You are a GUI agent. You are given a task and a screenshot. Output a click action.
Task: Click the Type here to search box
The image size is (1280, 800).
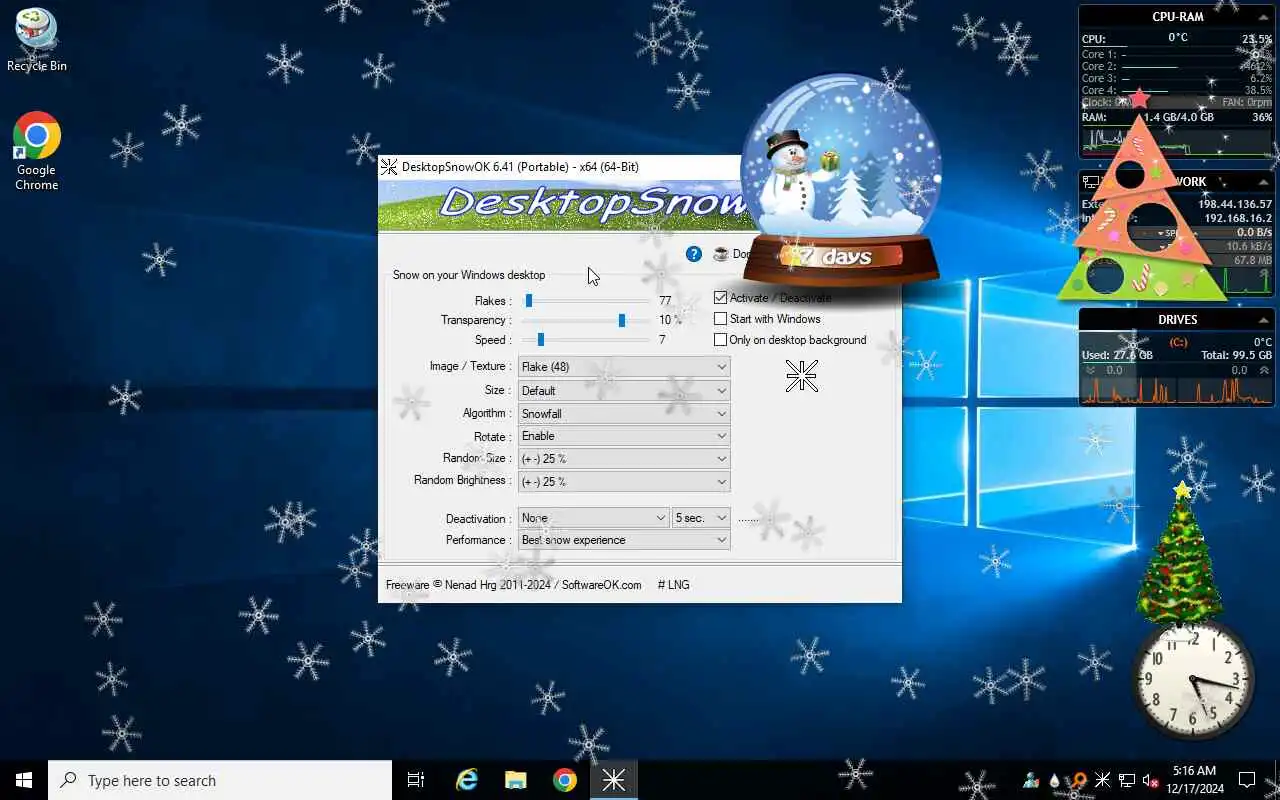tap(220, 780)
